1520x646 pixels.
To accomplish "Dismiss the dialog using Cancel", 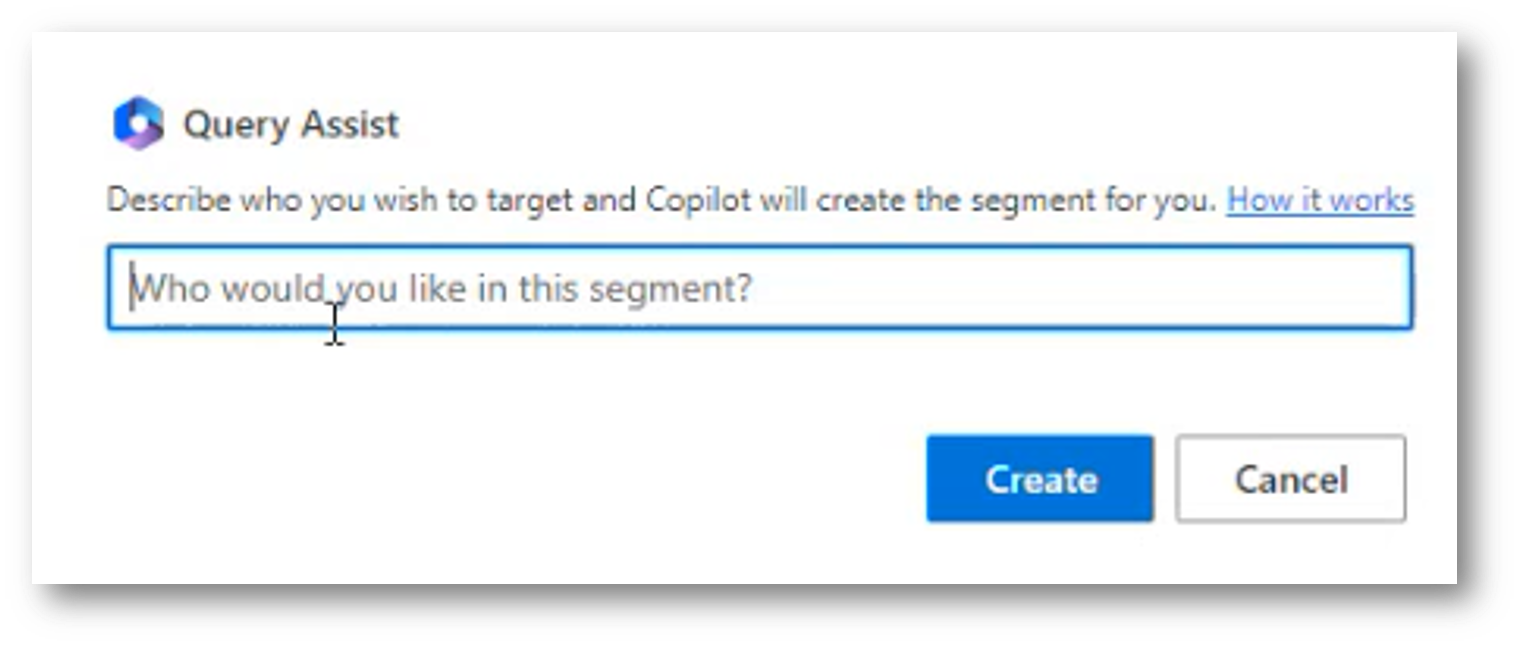I will point(1290,479).
